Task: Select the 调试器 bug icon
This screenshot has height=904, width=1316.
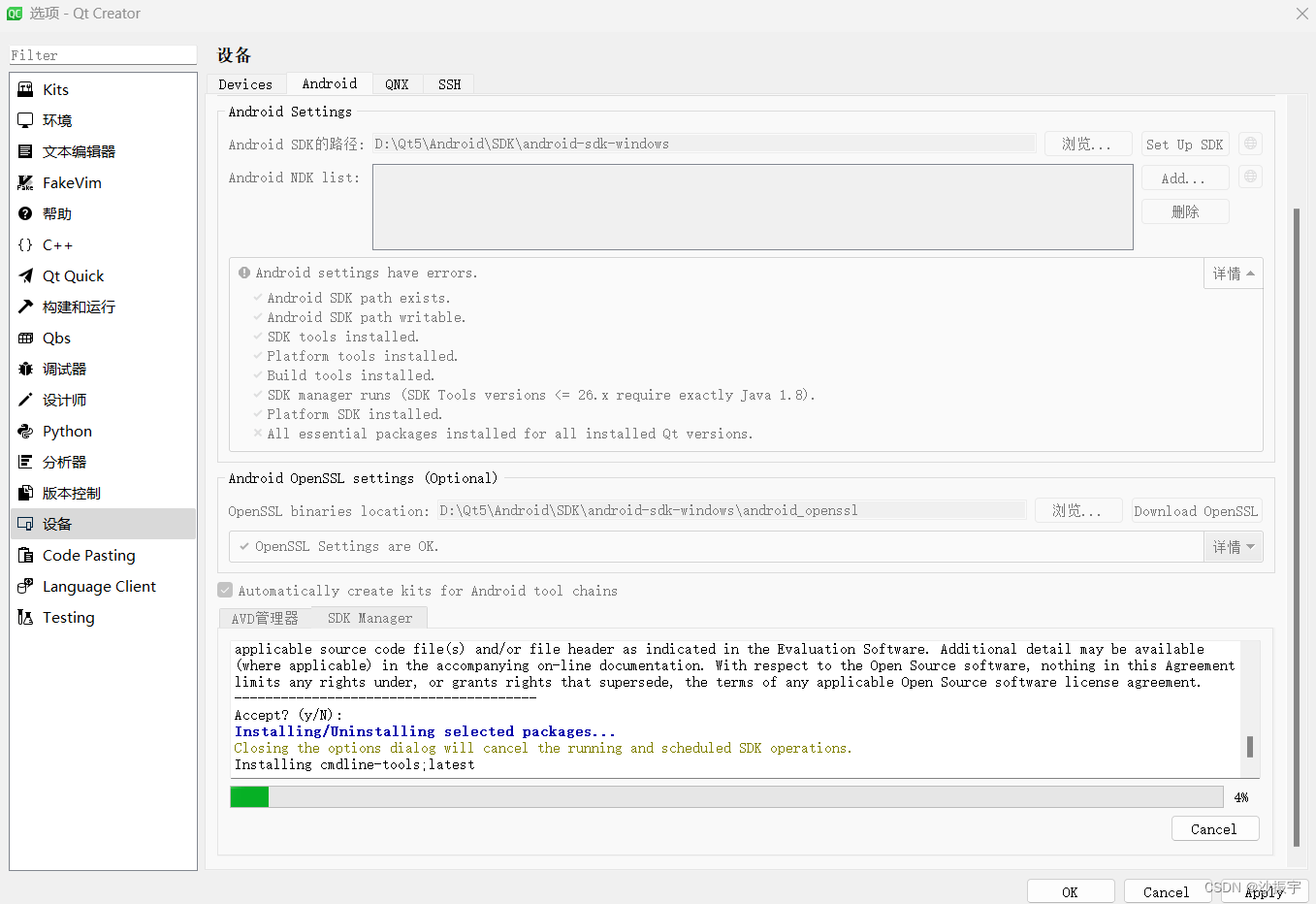Action: [x=25, y=369]
